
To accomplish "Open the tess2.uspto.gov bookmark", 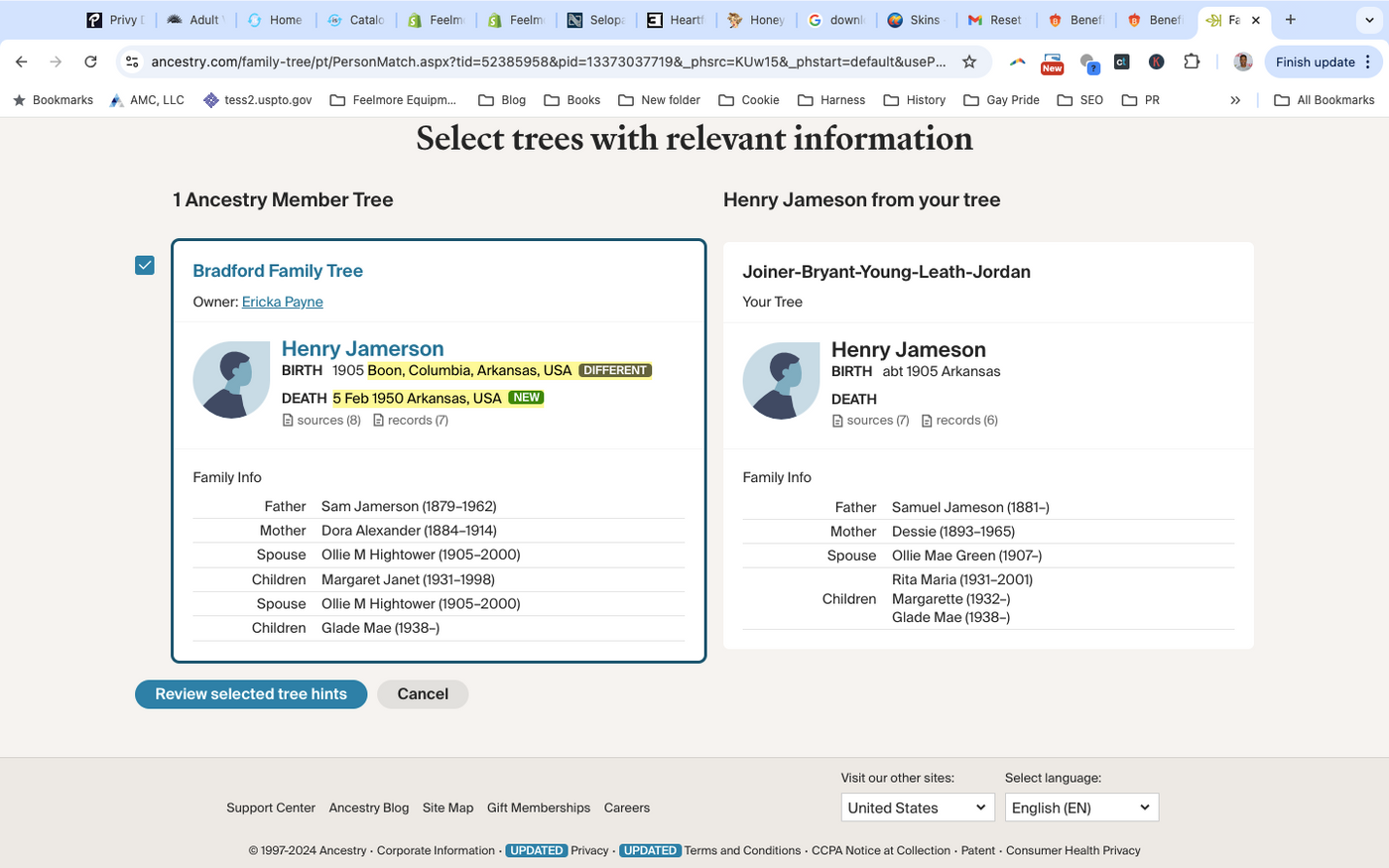I will tap(257, 100).
